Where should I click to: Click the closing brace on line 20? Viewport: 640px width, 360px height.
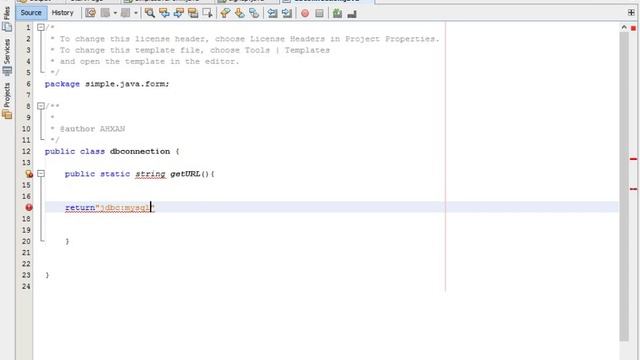click(x=67, y=241)
